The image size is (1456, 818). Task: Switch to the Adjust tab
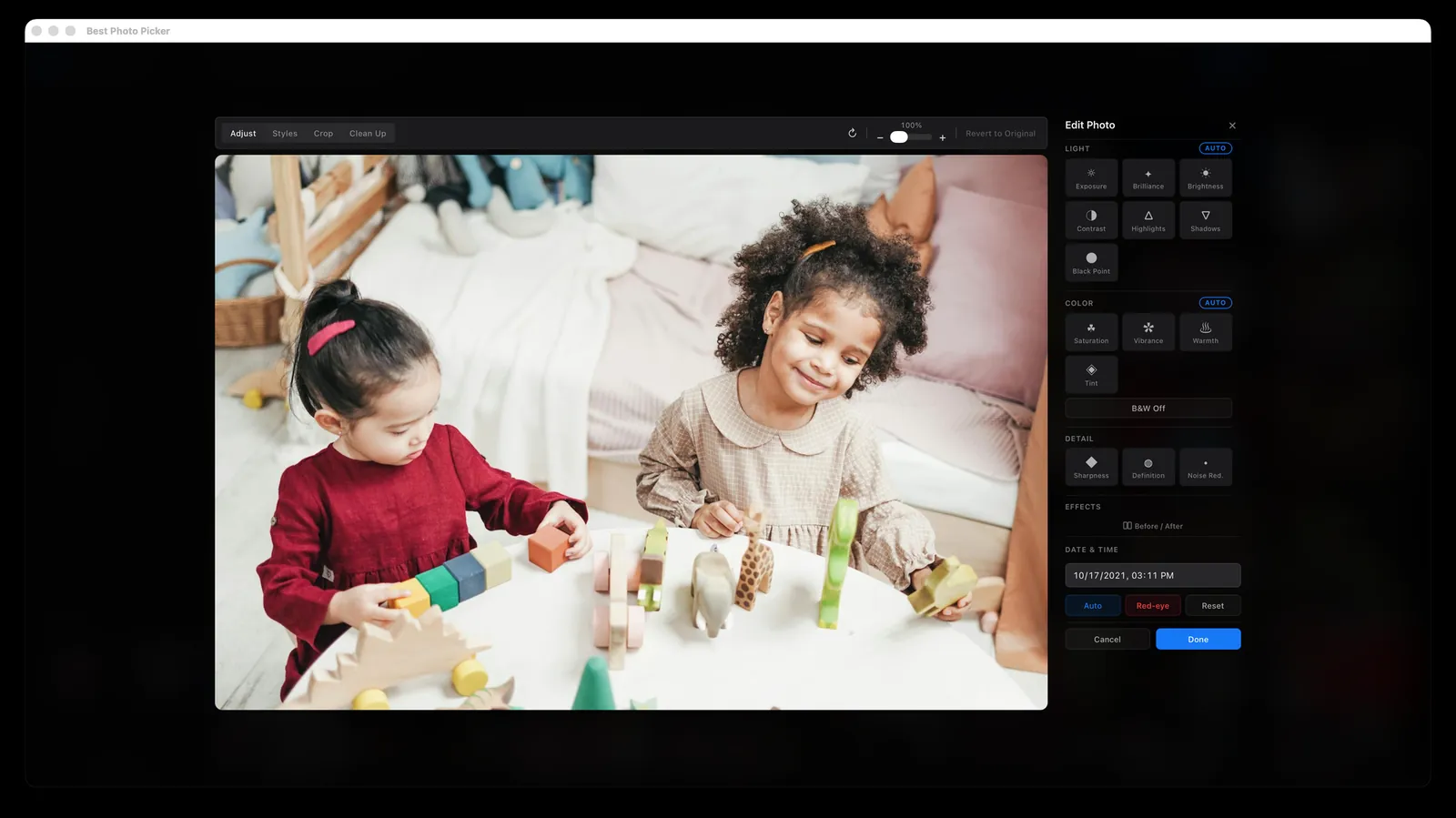pyautogui.click(x=243, y=134)
